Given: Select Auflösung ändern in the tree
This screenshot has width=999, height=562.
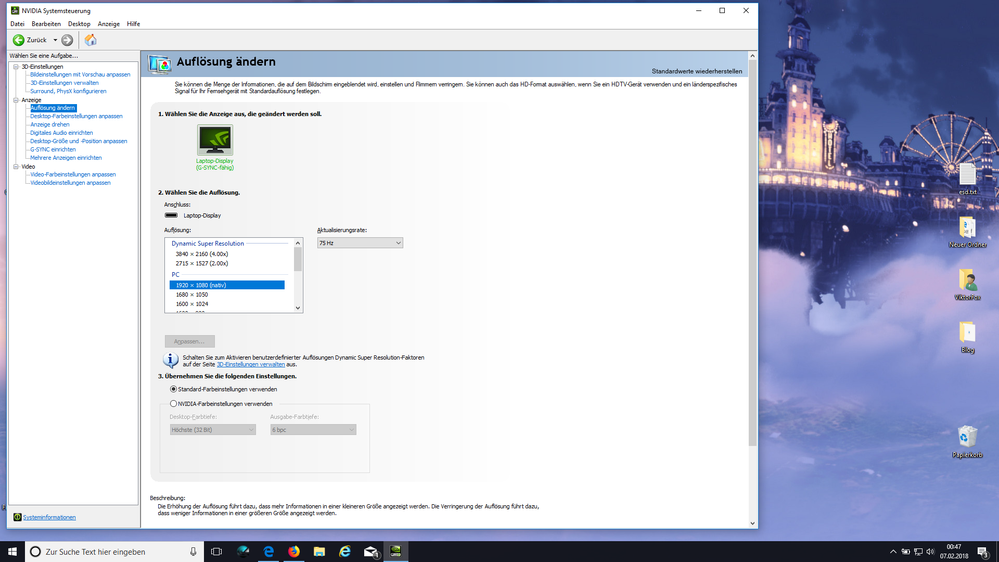Looking at the screenshot, I should pos(53,108).
